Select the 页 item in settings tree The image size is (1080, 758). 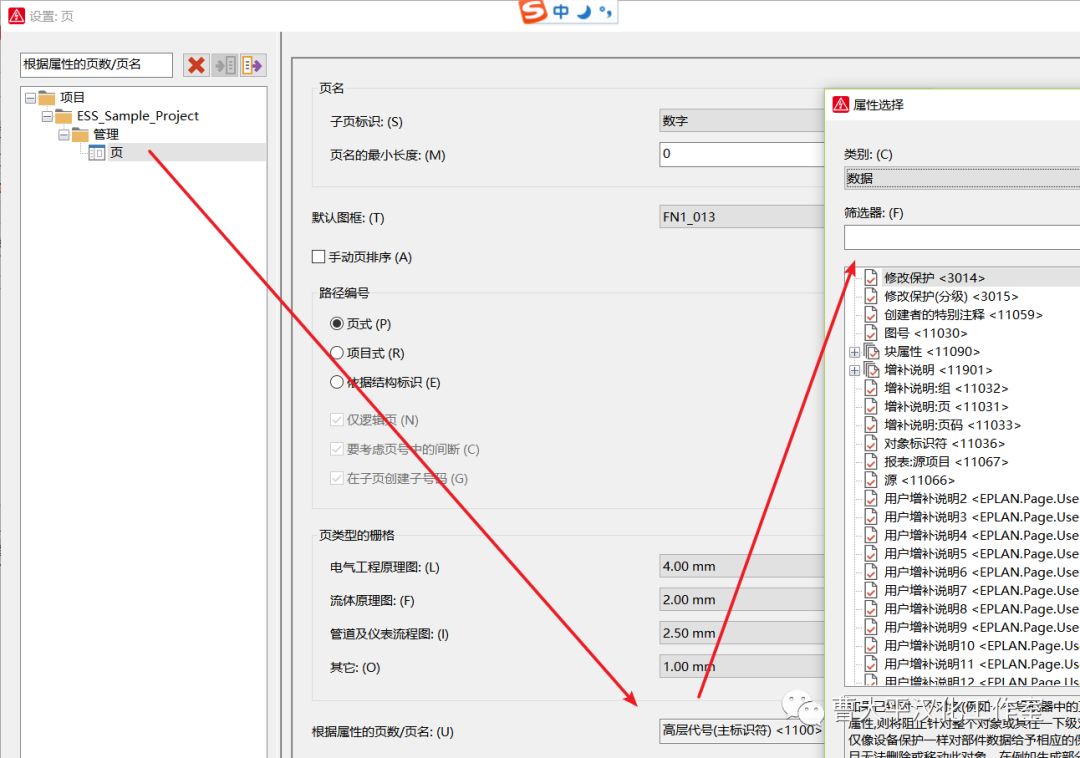click(x=116, y=153)
